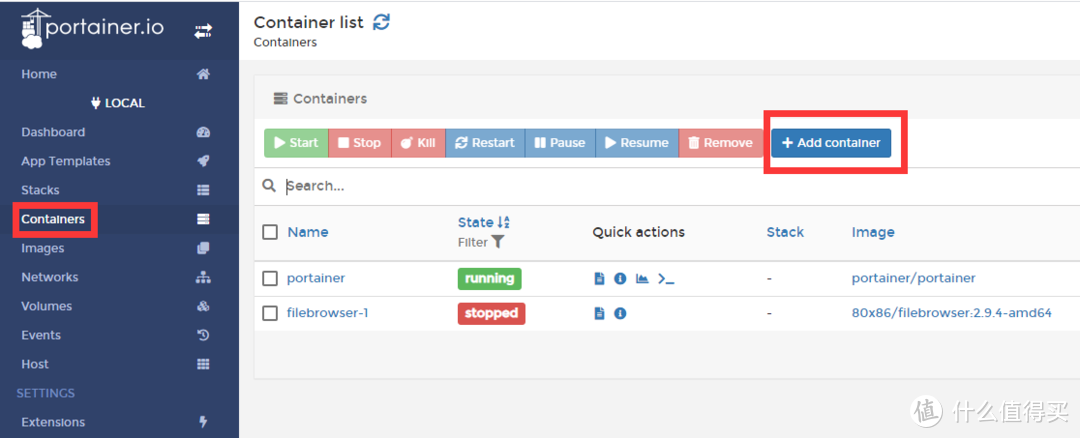
Task: Click the search magnifier icon
Action: (x=269, y=186)
